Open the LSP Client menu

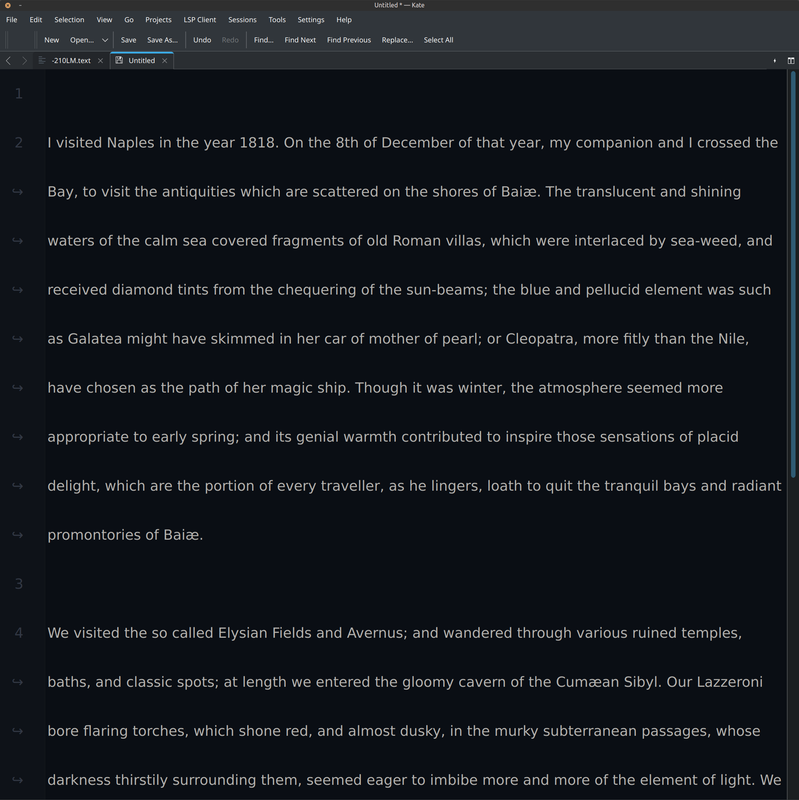tap(199, 20)
